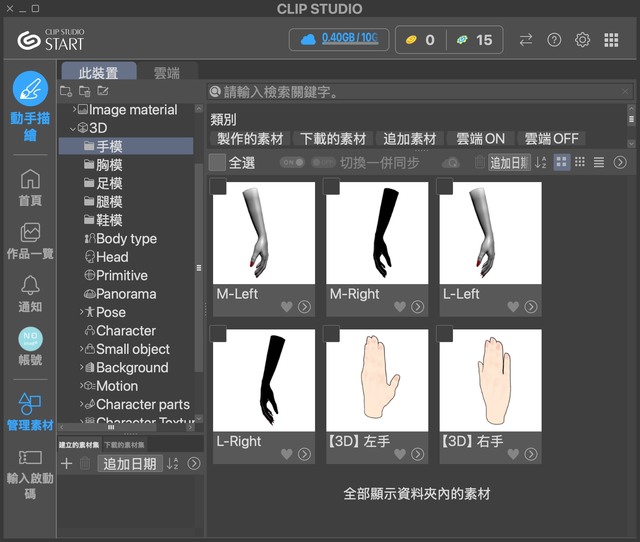Tick checkbox on L-Right thumbnail
The height and width of the screenshot is (542, 640).
coord(218,334)
